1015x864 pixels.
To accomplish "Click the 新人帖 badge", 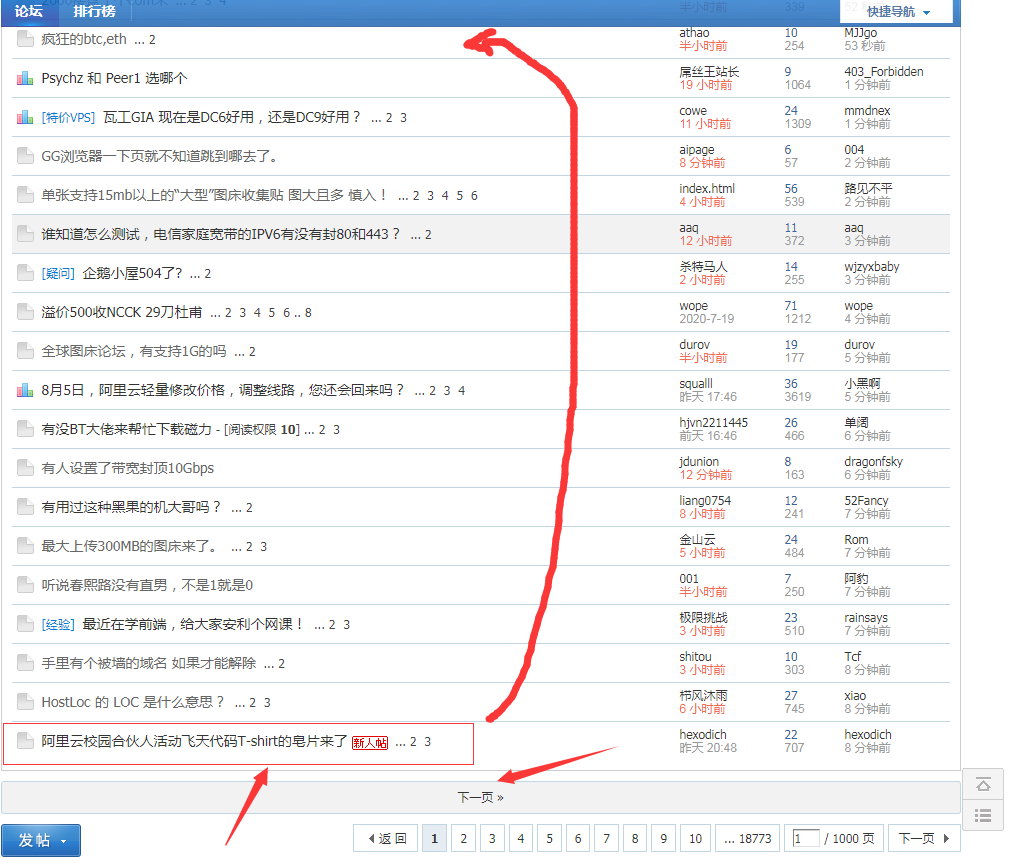I will click(370, 742).
